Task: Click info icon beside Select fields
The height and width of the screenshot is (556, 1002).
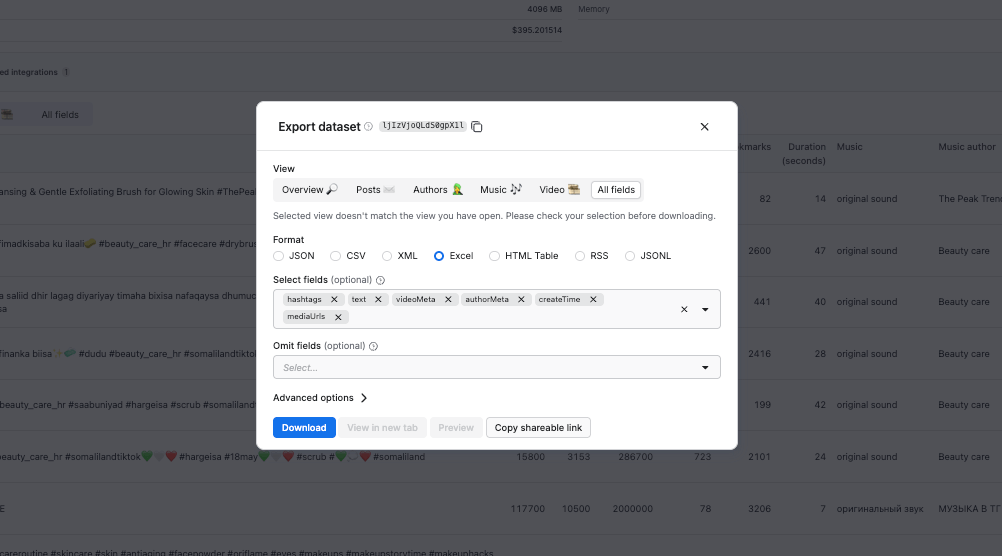Action: [380, 280]
